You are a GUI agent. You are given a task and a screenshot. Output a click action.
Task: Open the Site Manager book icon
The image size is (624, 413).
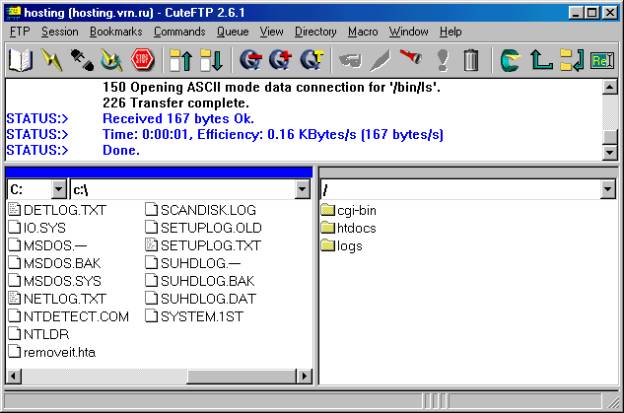click(20, 60)
